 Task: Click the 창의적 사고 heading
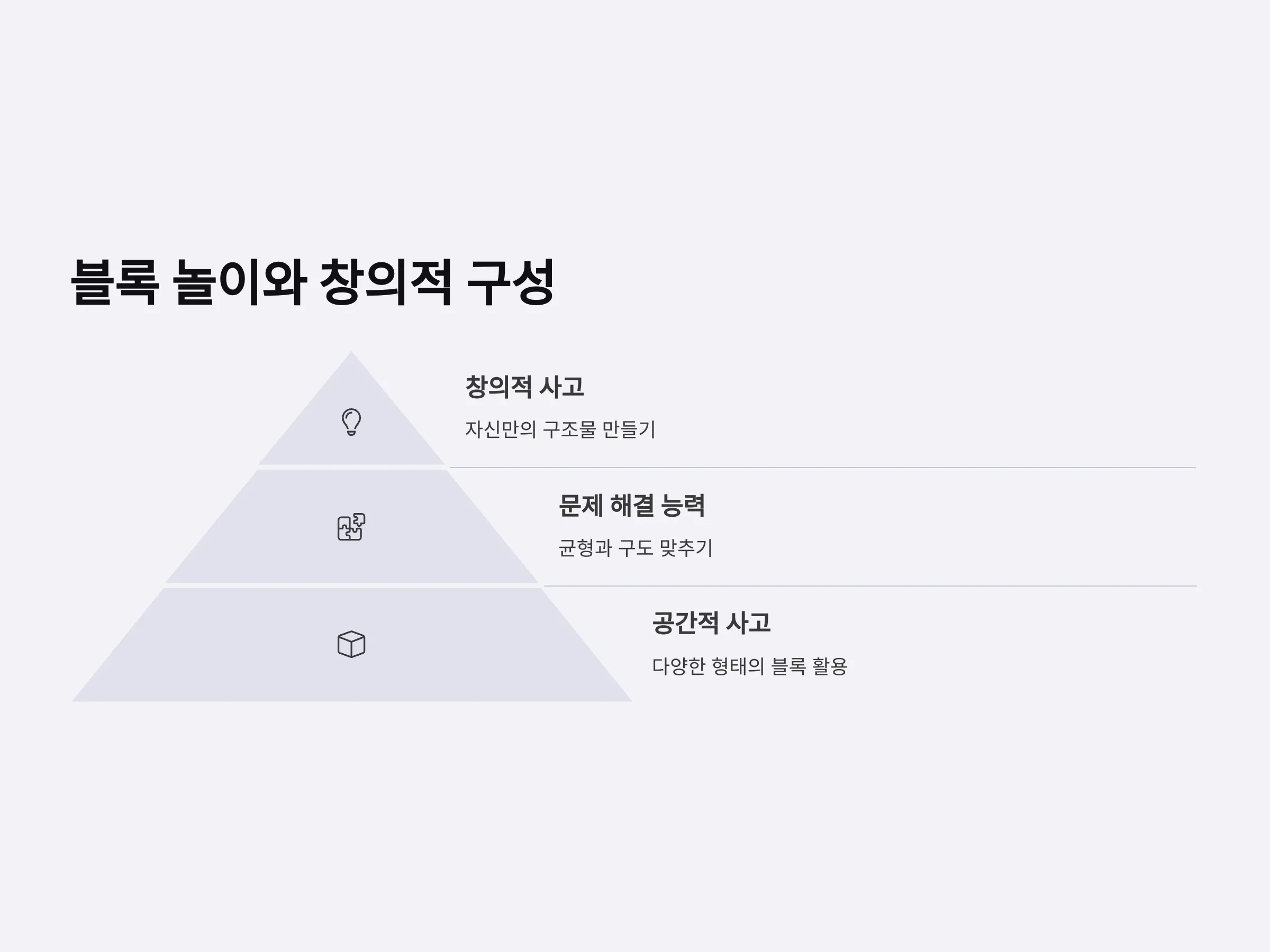click(x=524, y=387)
